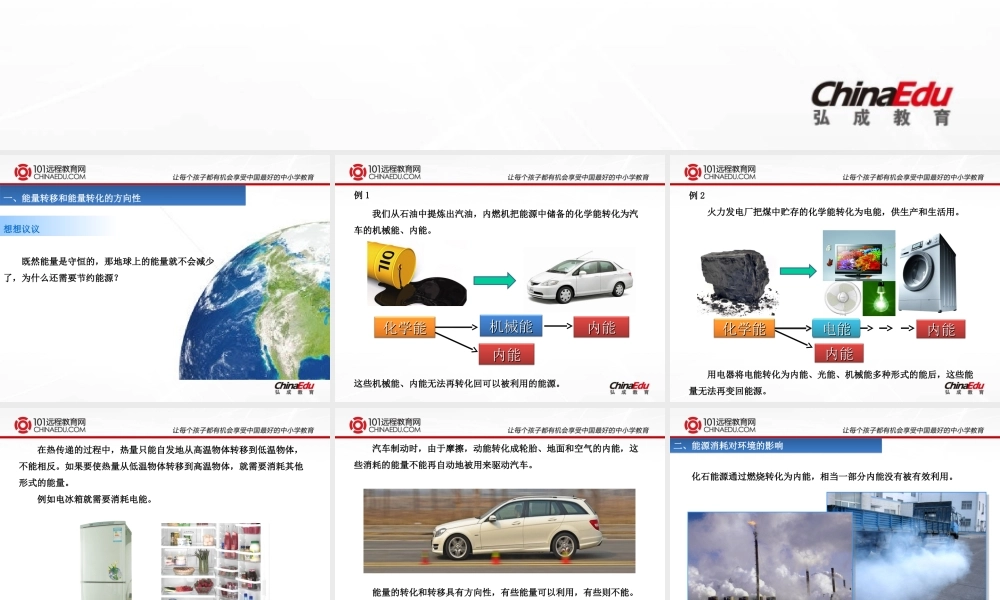This screenshot has width=1000, height=600.
Task: Click the white sedan car picture
Action: point(579,277)
